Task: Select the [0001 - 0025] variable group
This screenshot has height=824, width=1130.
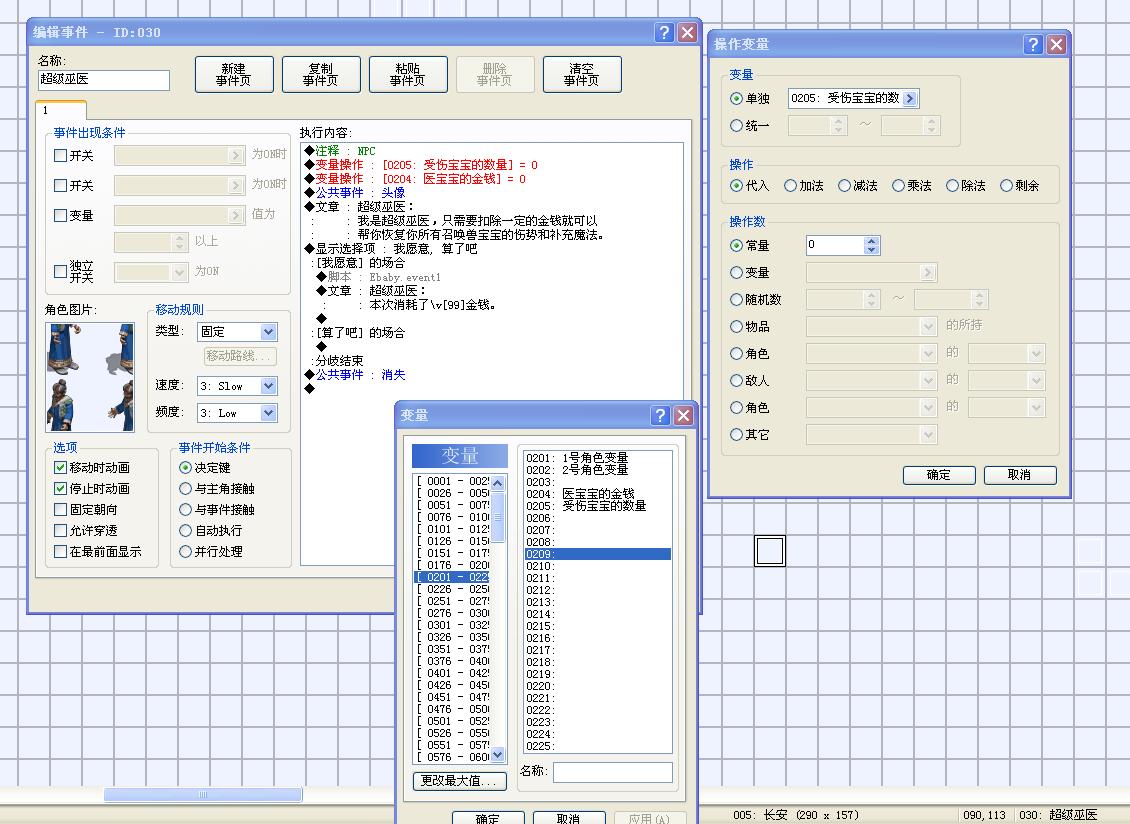Action: point(453,482)
